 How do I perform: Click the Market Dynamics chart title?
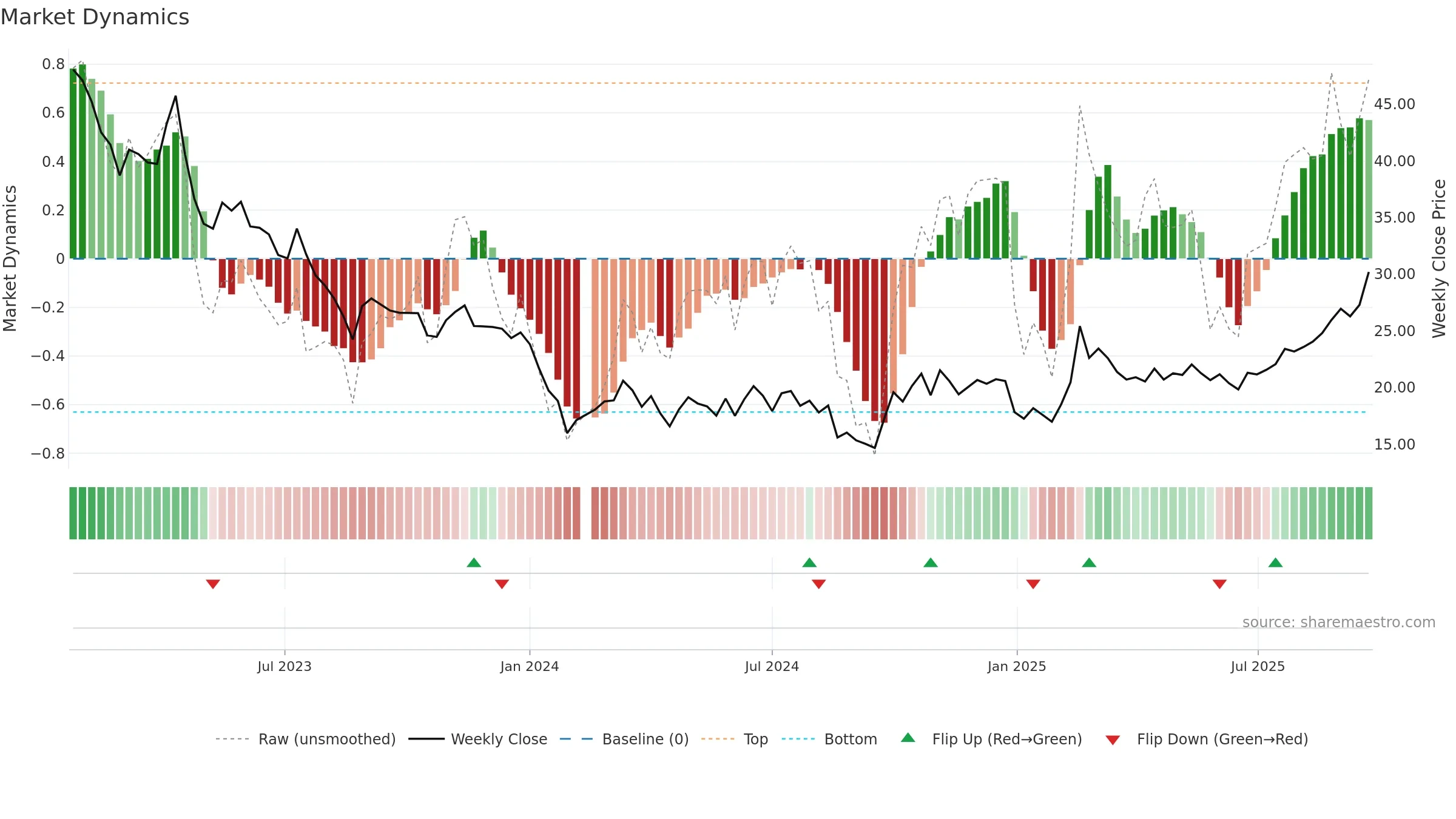[x=95, y=17]
